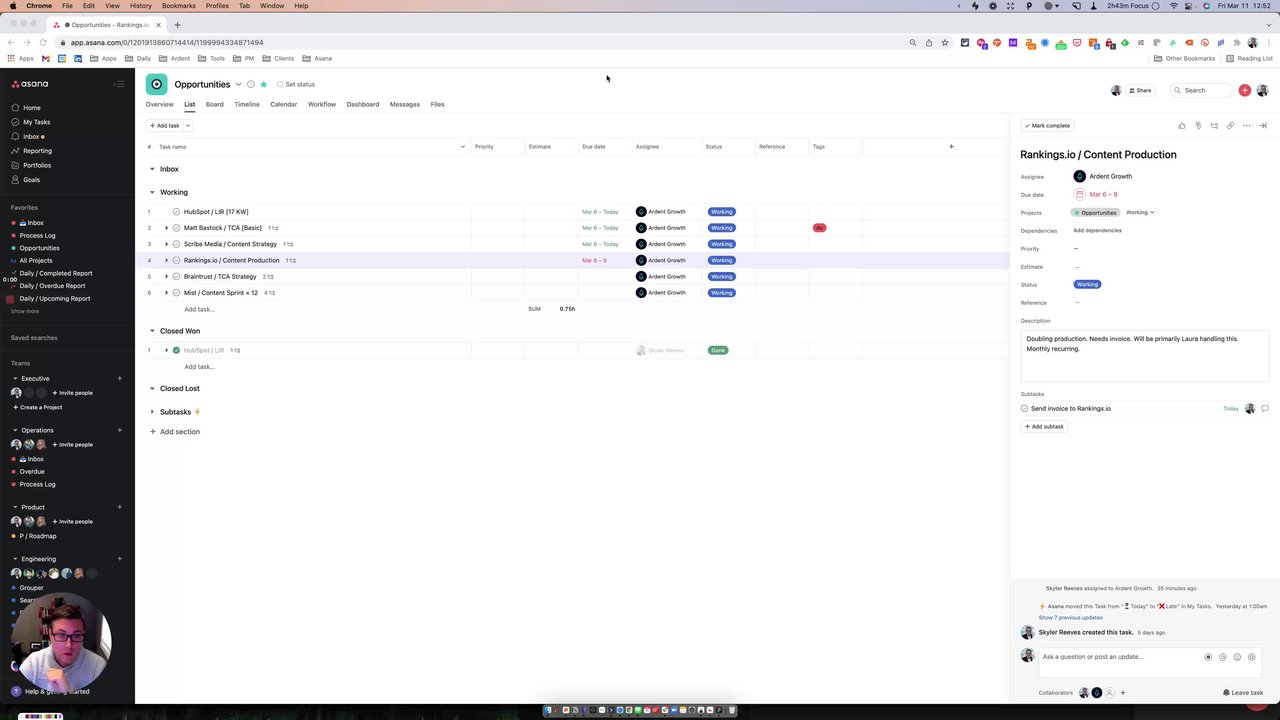Expand the Closed Lost section
Viewport: 1280px width, 720px height.
152,388
